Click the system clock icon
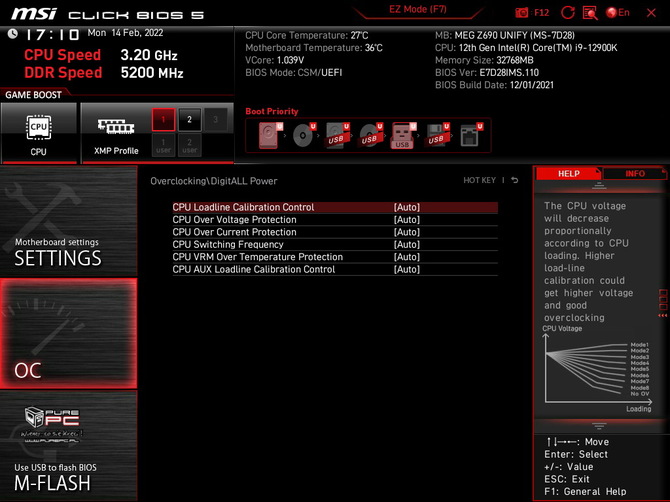 (x=12, y=34)
